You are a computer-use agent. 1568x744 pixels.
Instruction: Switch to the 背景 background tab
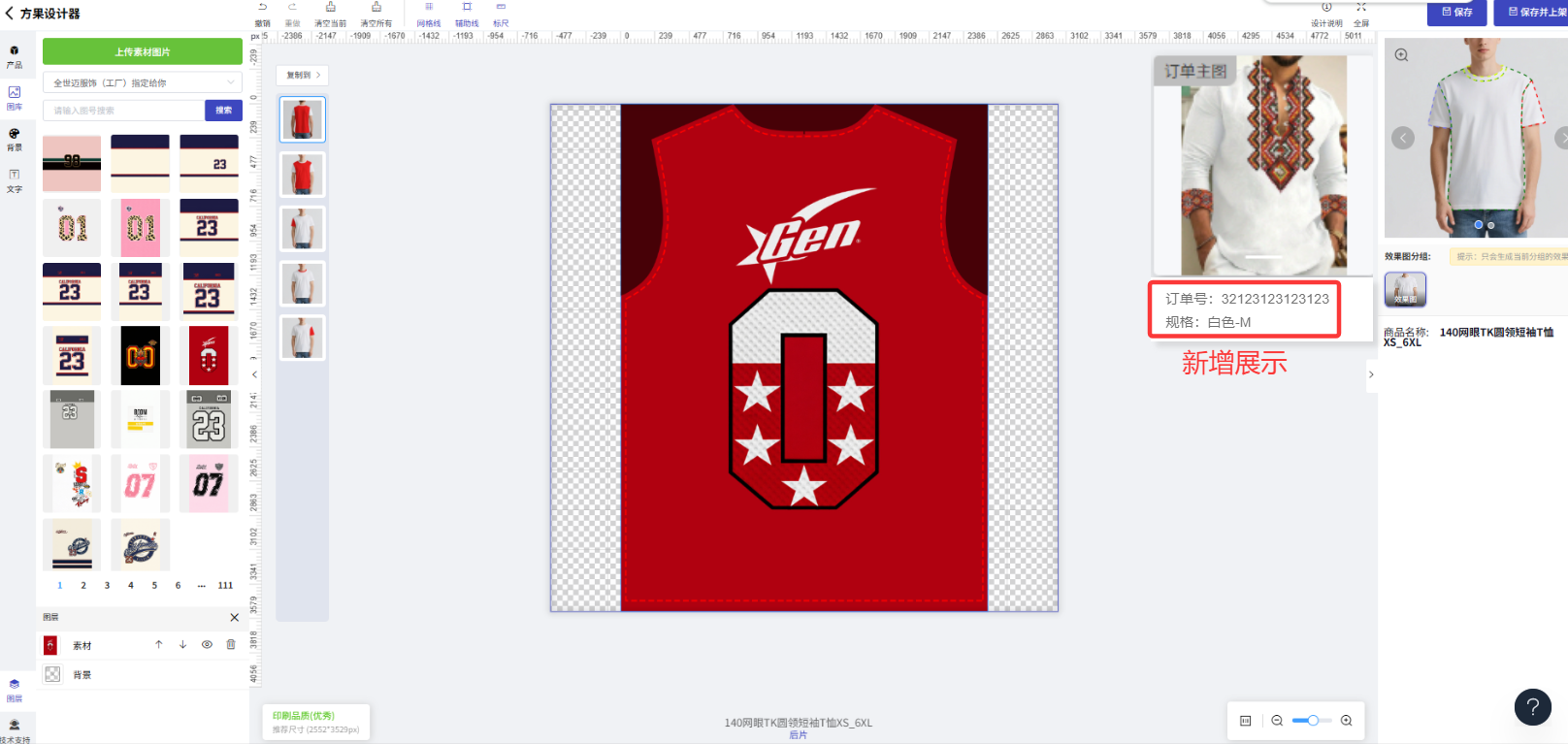click(15, 139)
